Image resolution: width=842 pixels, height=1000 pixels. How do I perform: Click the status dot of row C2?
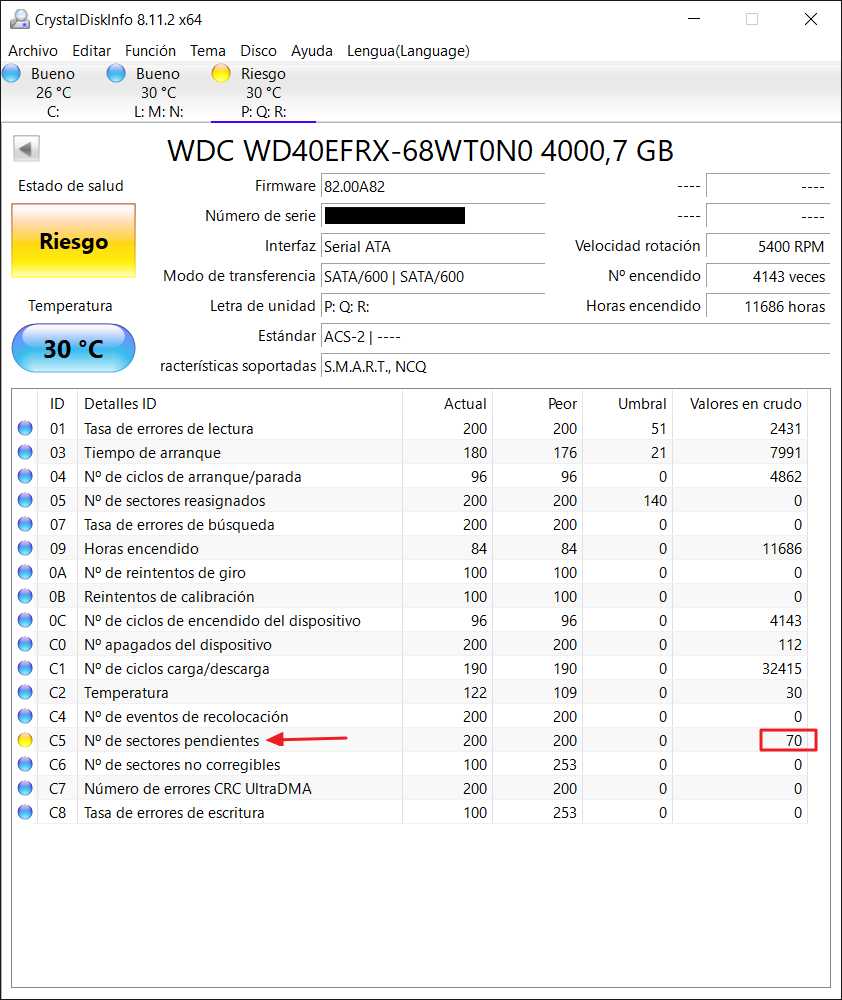click(x=25, y=692)
